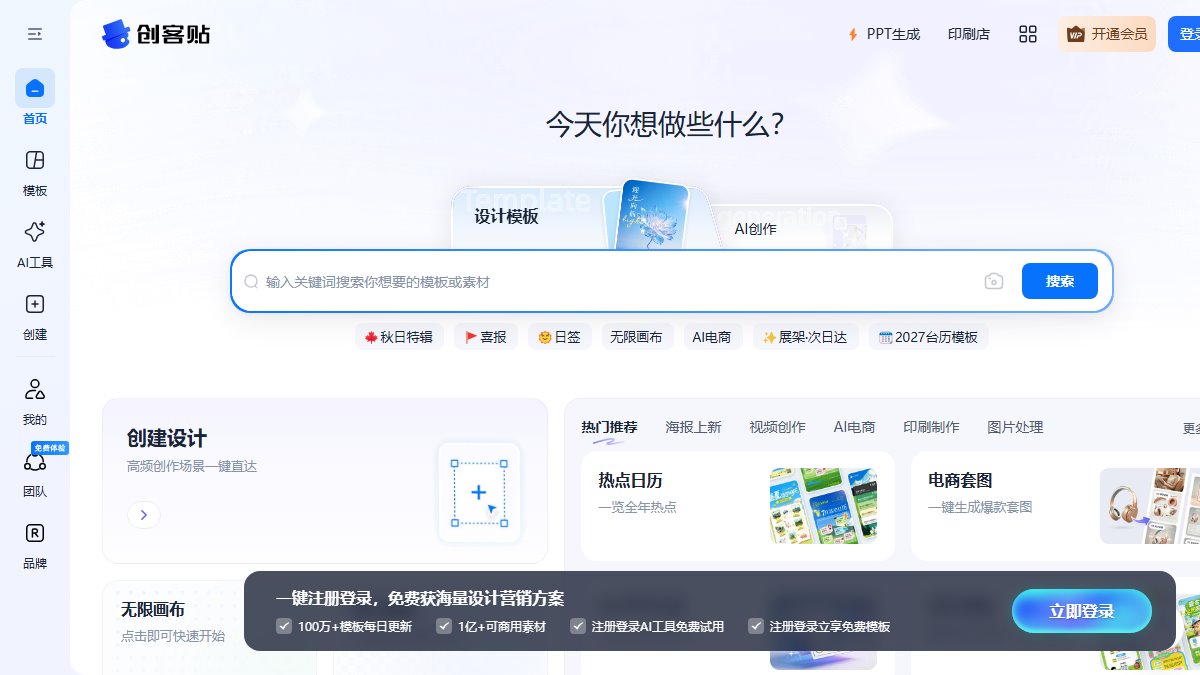
Task: Select the 设计模板 tab
Action: tap(506, 217)
